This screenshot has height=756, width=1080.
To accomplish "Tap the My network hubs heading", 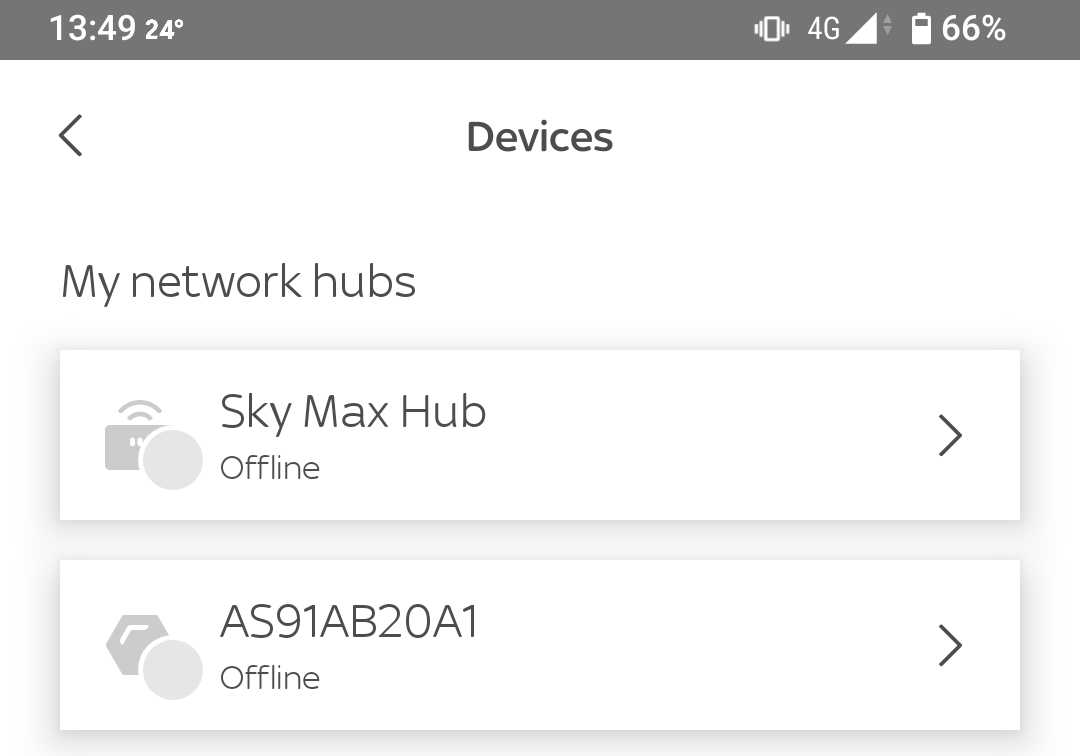I will tap(238, 281).
